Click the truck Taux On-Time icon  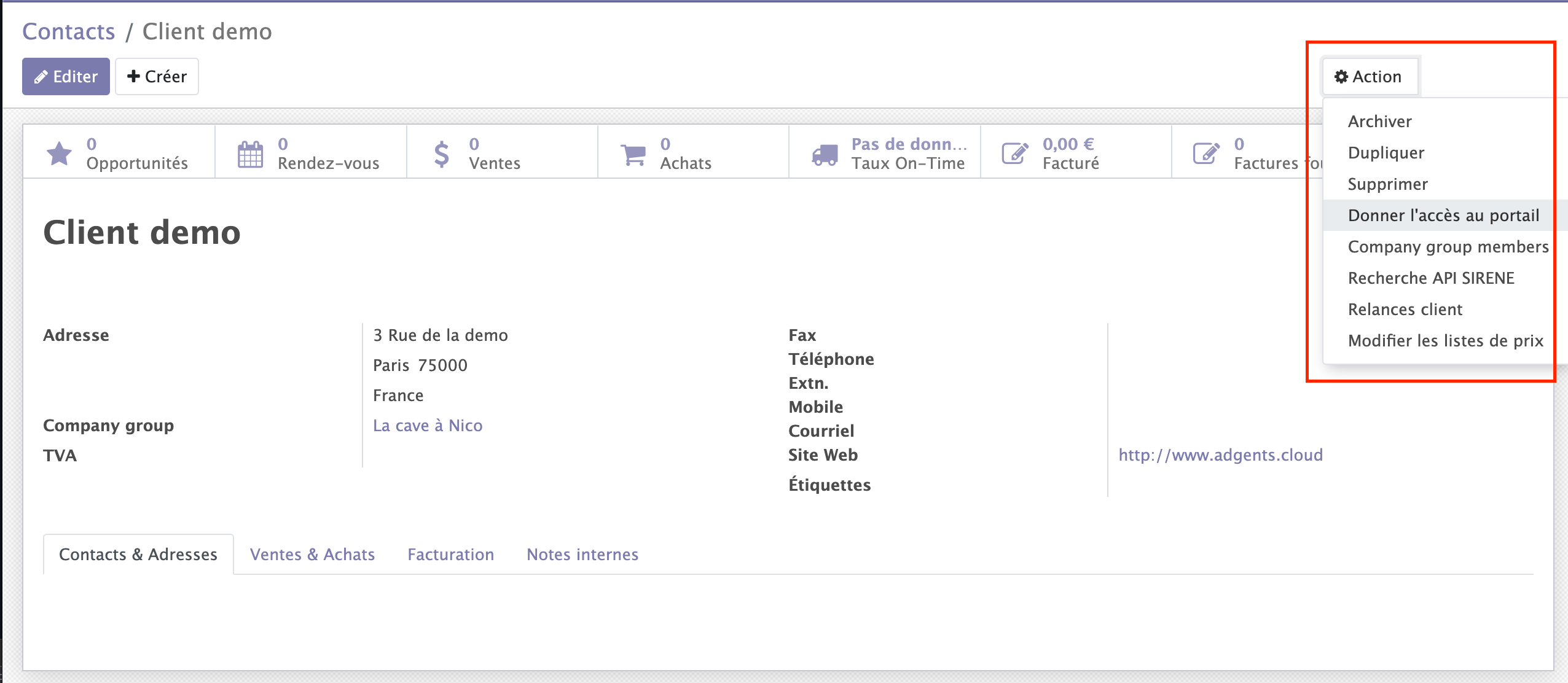click(824, 154)
